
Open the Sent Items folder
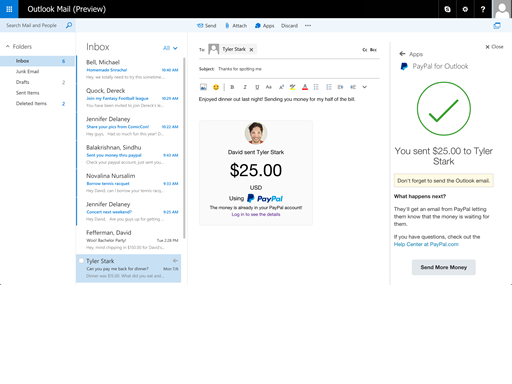[x=37, y=93]
